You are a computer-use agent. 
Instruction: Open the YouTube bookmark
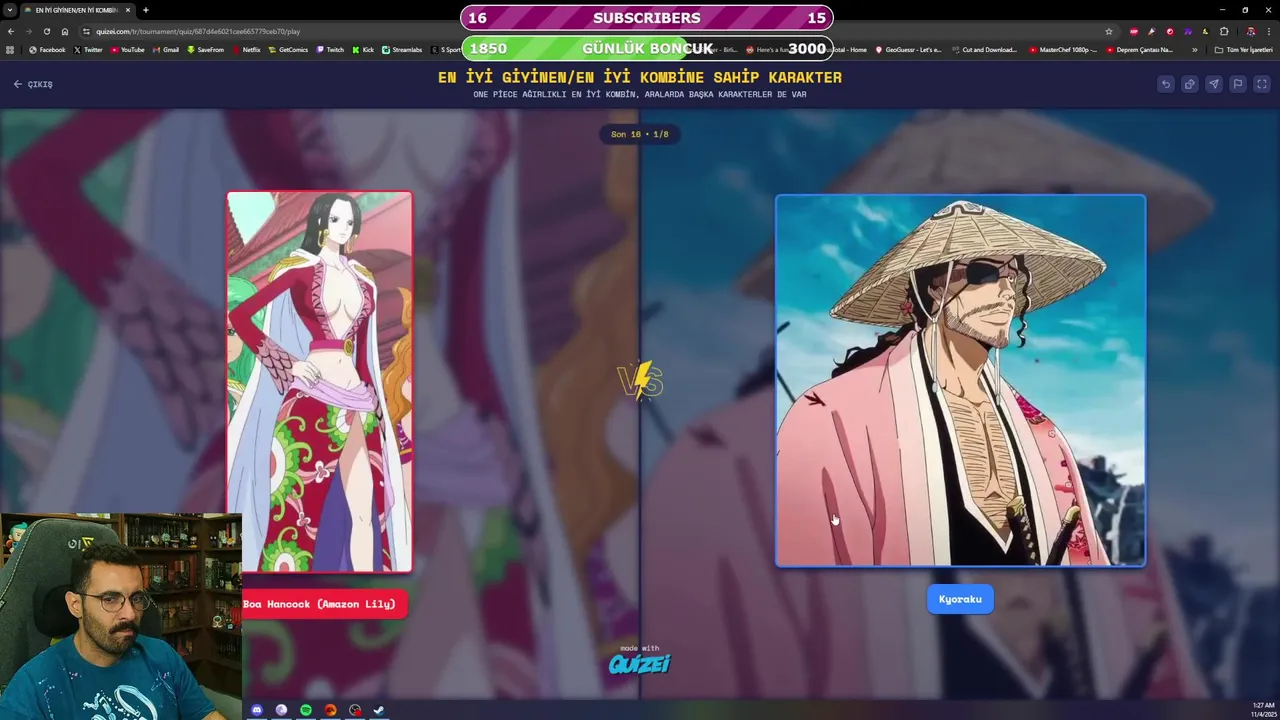127,49
